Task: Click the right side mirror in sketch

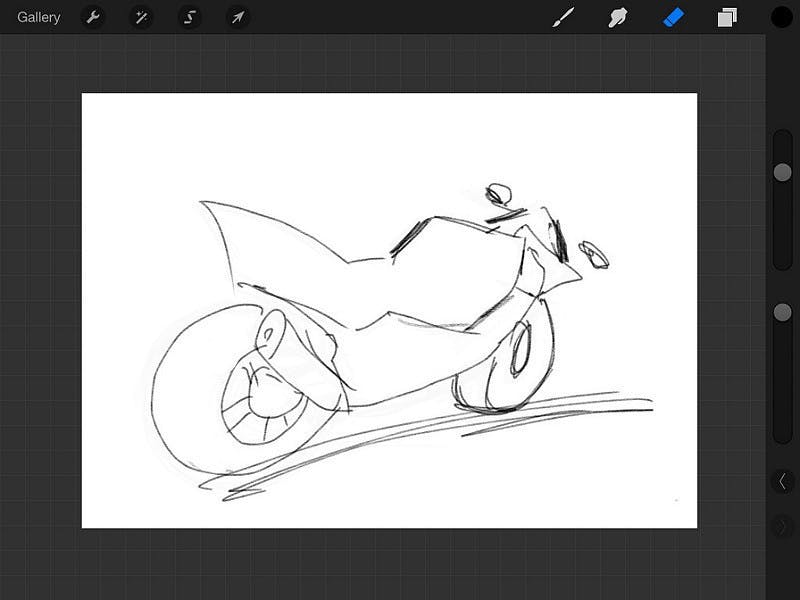Action: [x=595, y=255]
